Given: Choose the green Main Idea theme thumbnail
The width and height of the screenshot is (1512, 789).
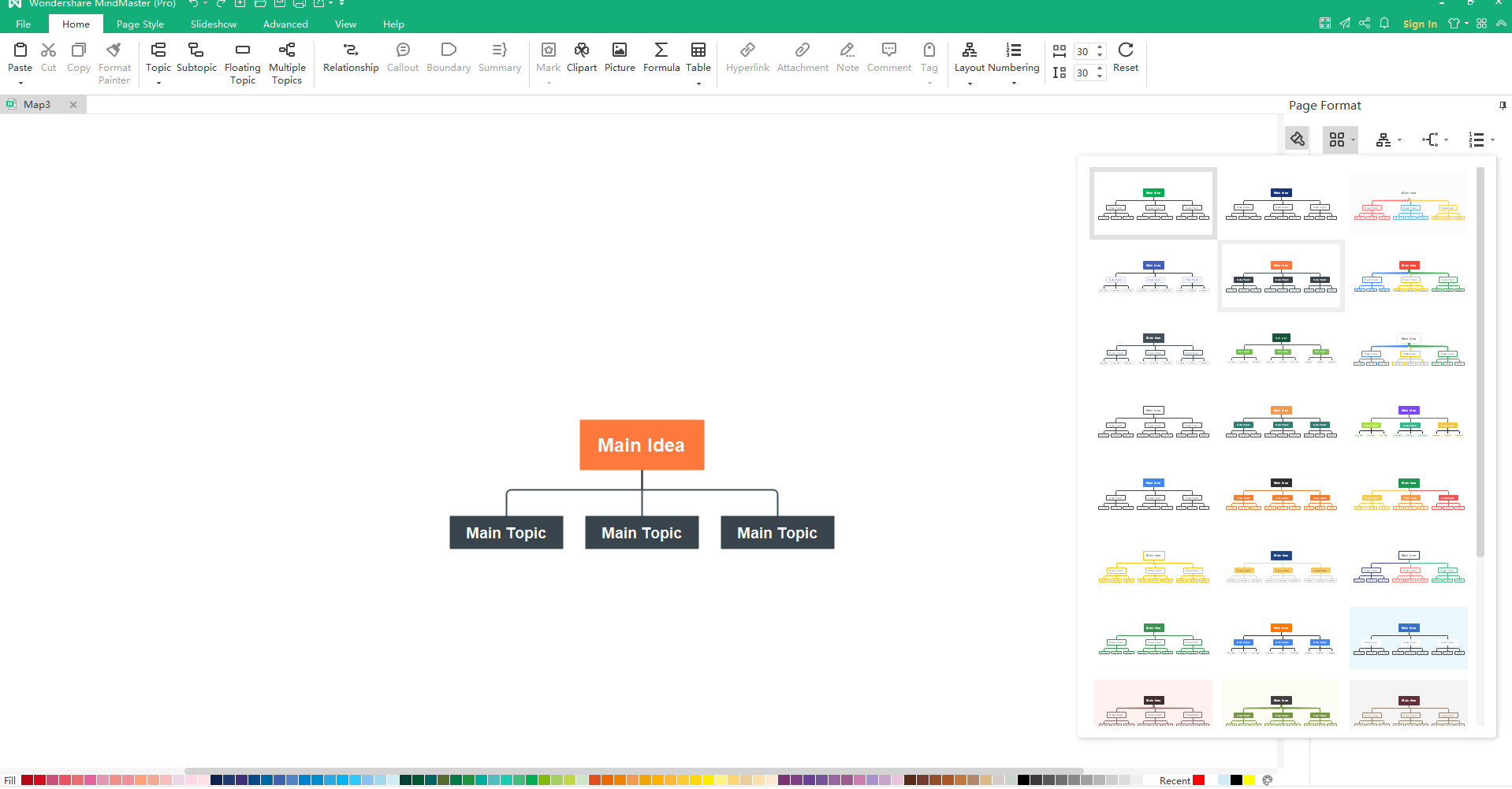Looking at the screenshot, I should (1153, 203).
